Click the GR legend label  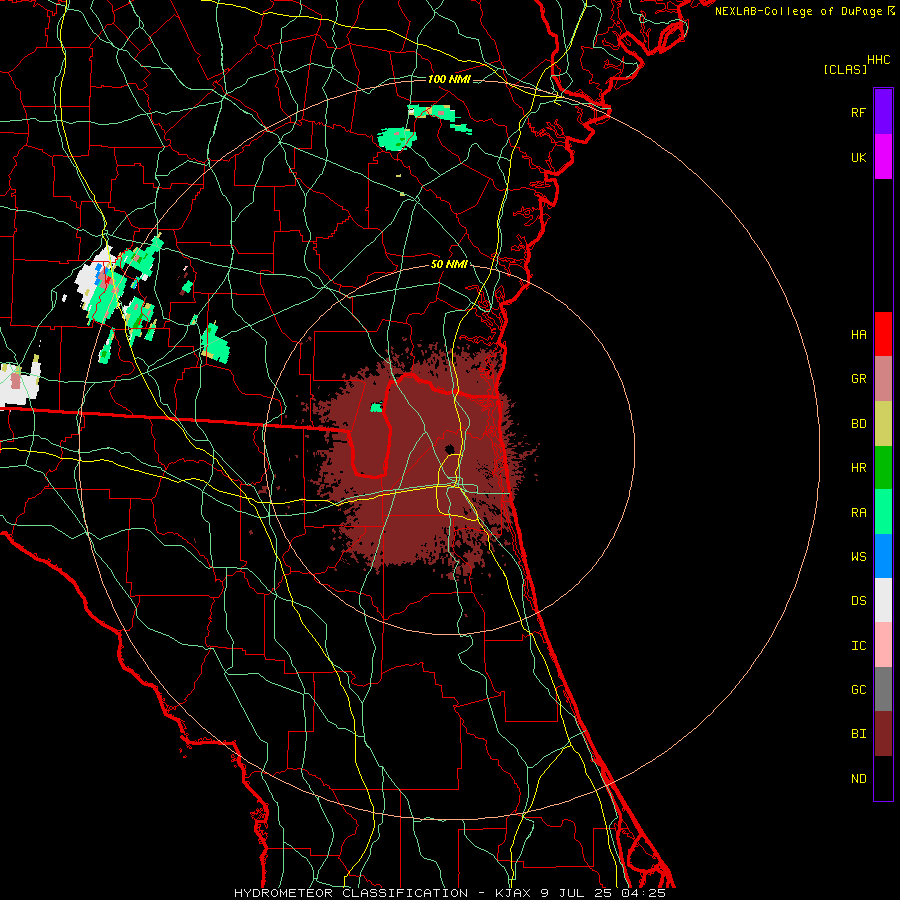click(x=858, y=379)
